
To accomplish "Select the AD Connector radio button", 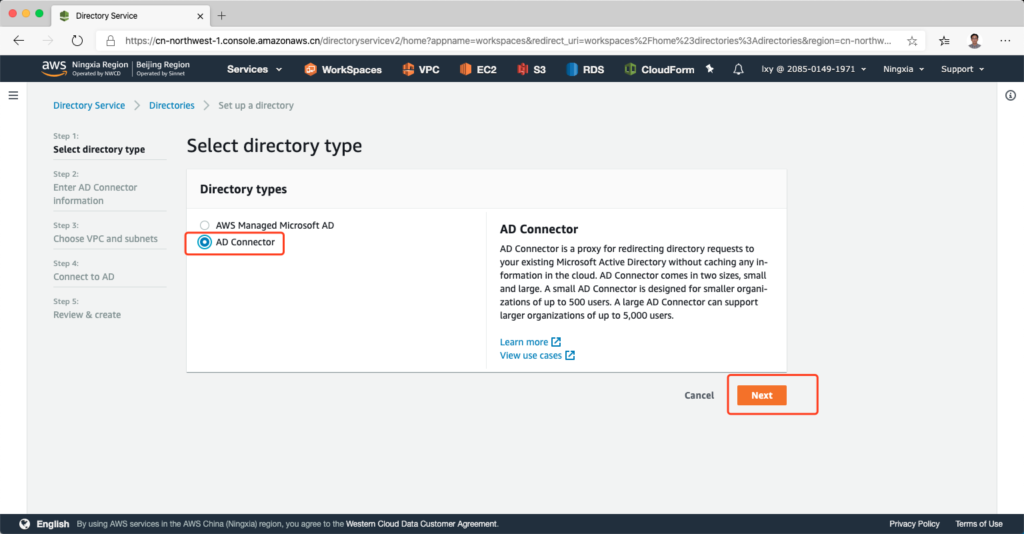I will coord(205,242).
